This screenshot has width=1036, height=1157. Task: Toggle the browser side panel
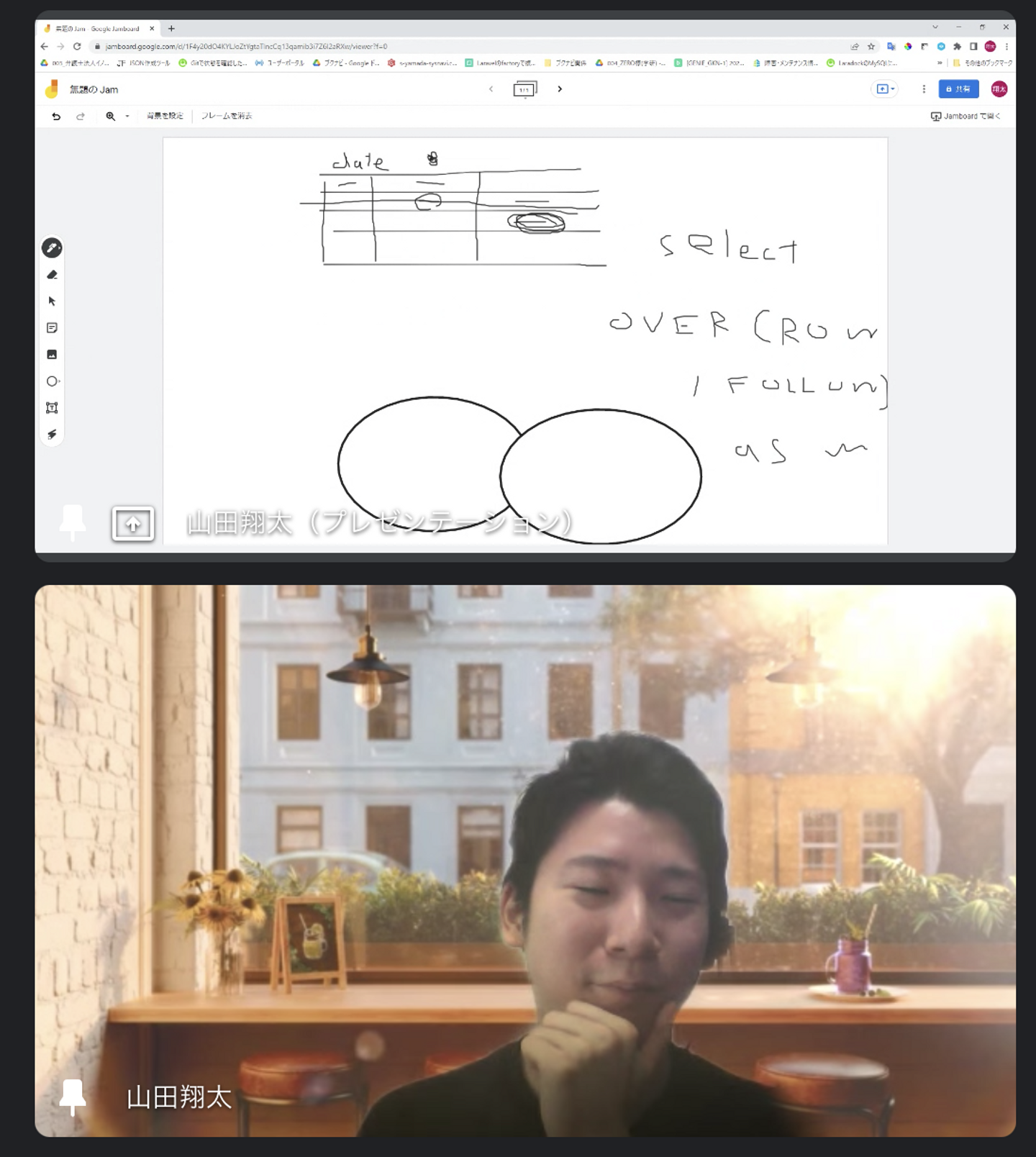click(x=973, y=47)
